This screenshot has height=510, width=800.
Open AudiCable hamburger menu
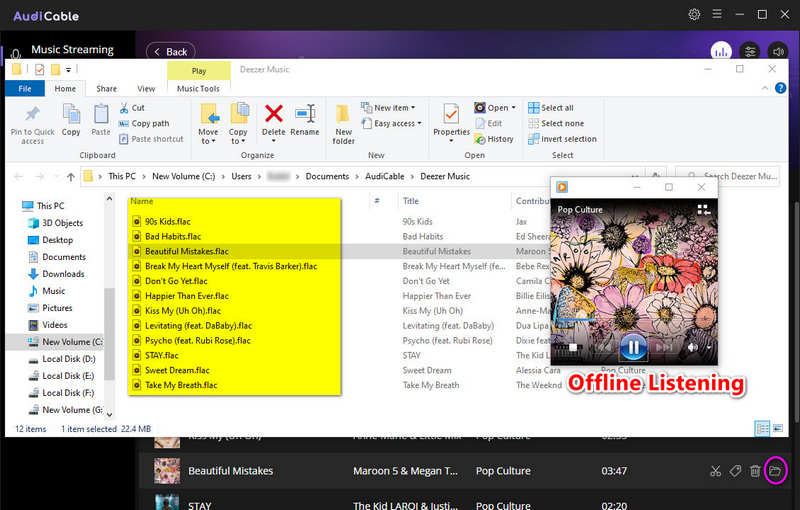tap(717, 14)
